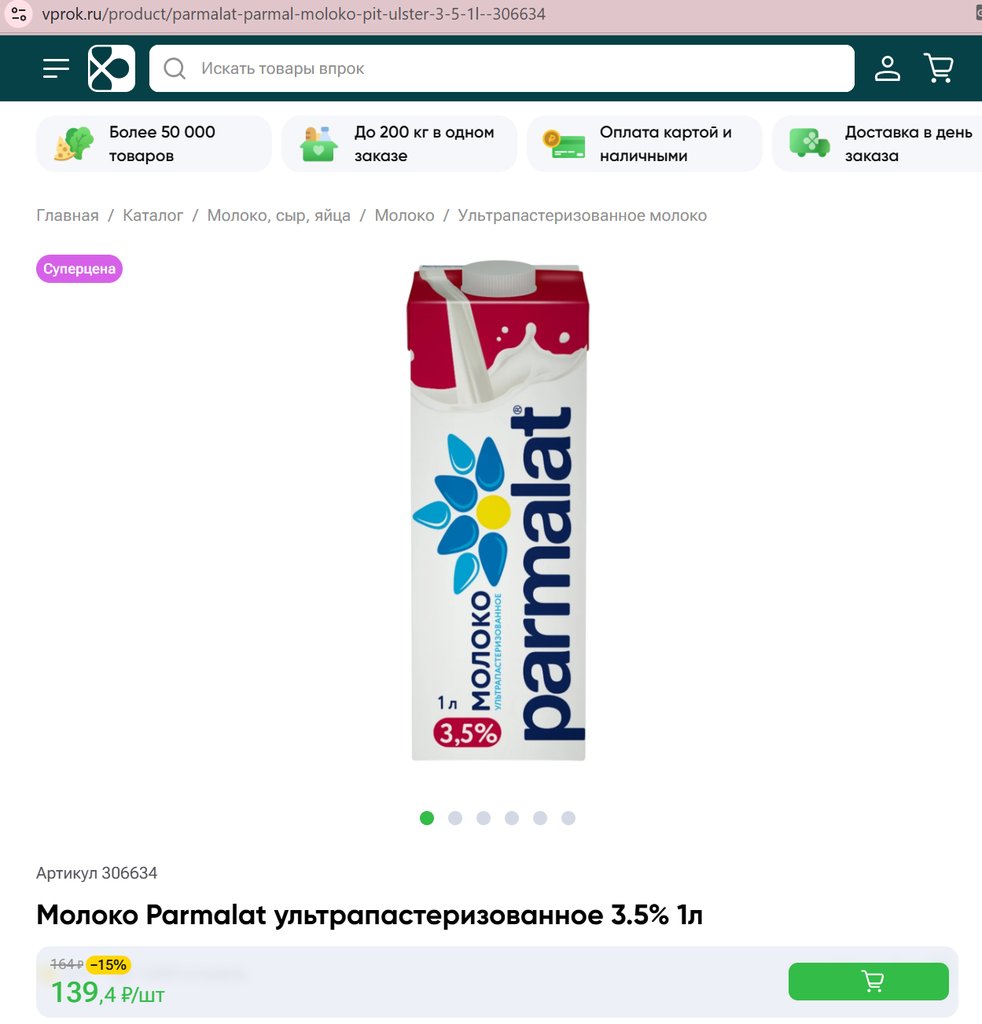Open the user profile icon
The width and height of the screenshot is (982, 1024).
point(887,68)
